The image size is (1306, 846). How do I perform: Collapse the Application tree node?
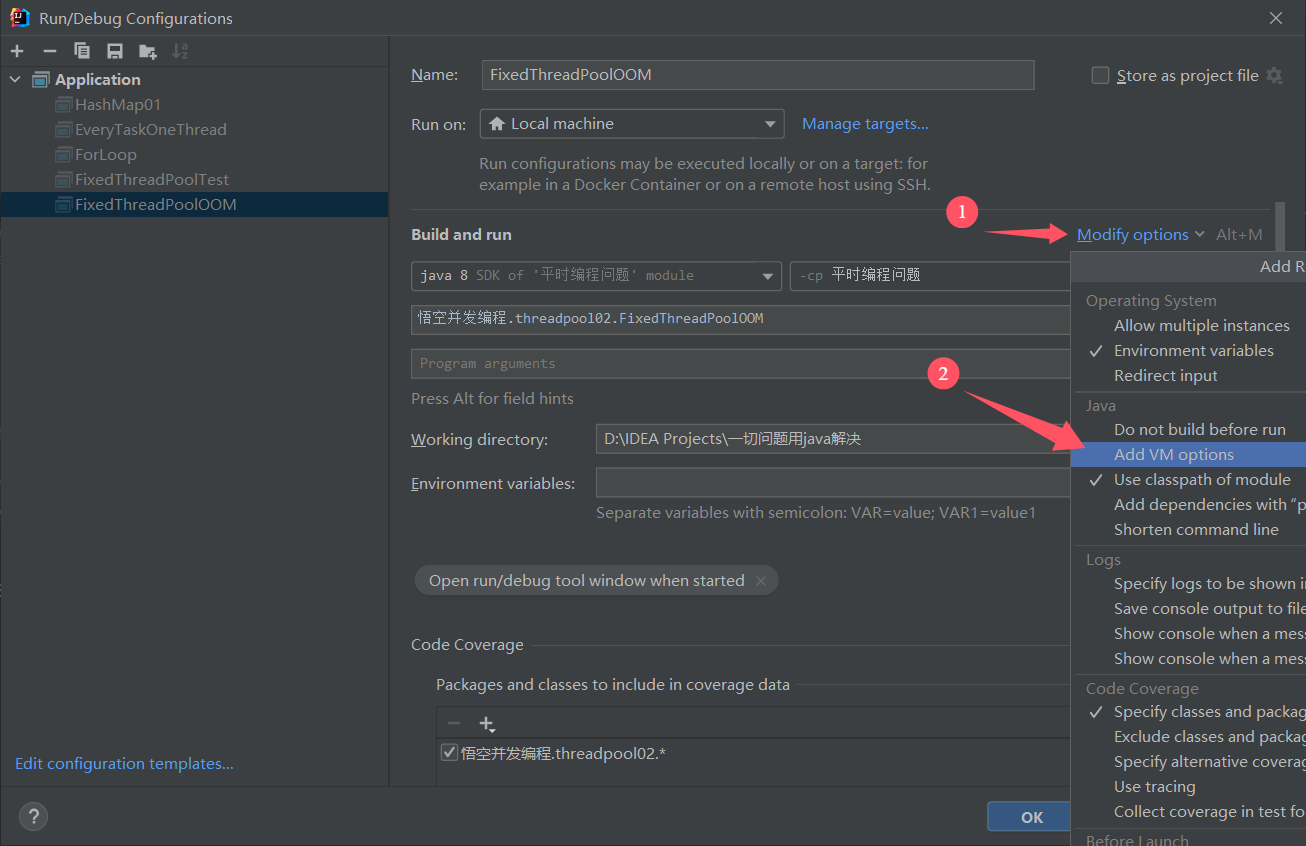[14, 79]
